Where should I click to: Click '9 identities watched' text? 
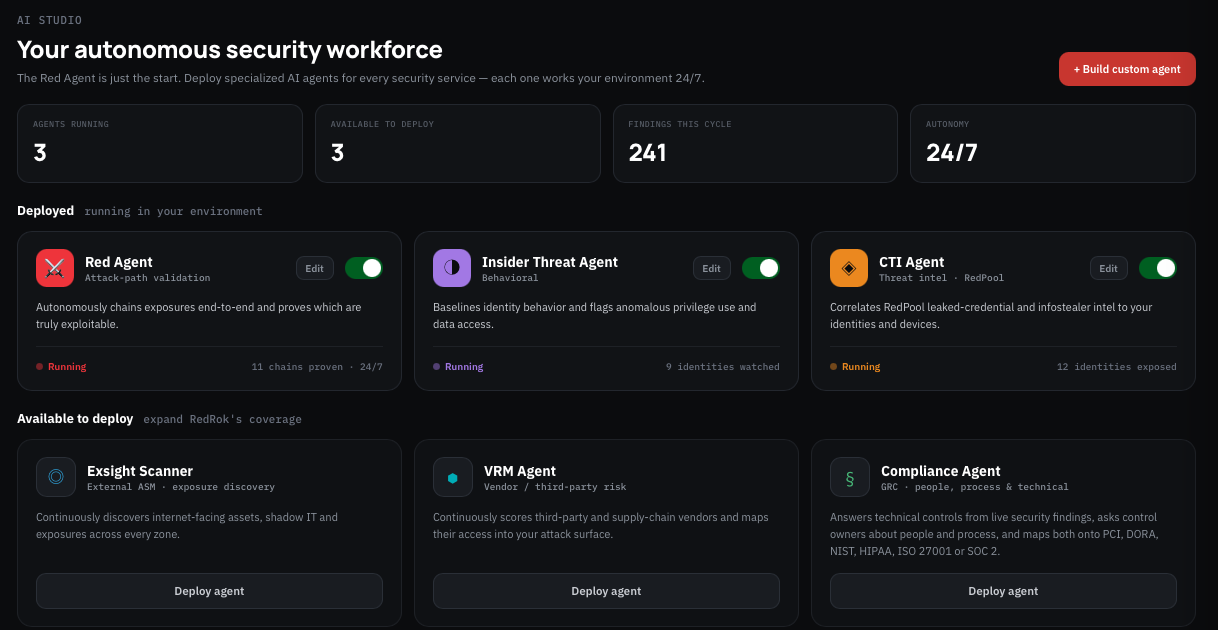click(x=723, y=367)
